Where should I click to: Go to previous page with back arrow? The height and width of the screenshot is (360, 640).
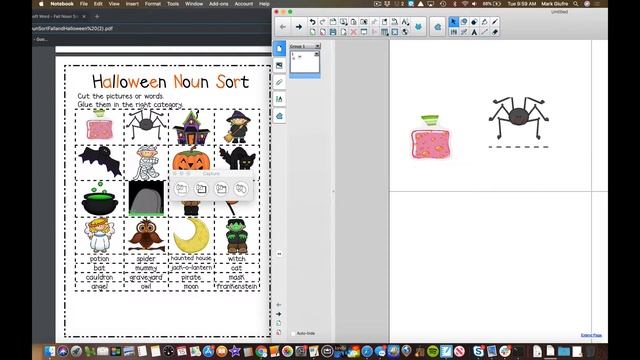click(283, 27)
